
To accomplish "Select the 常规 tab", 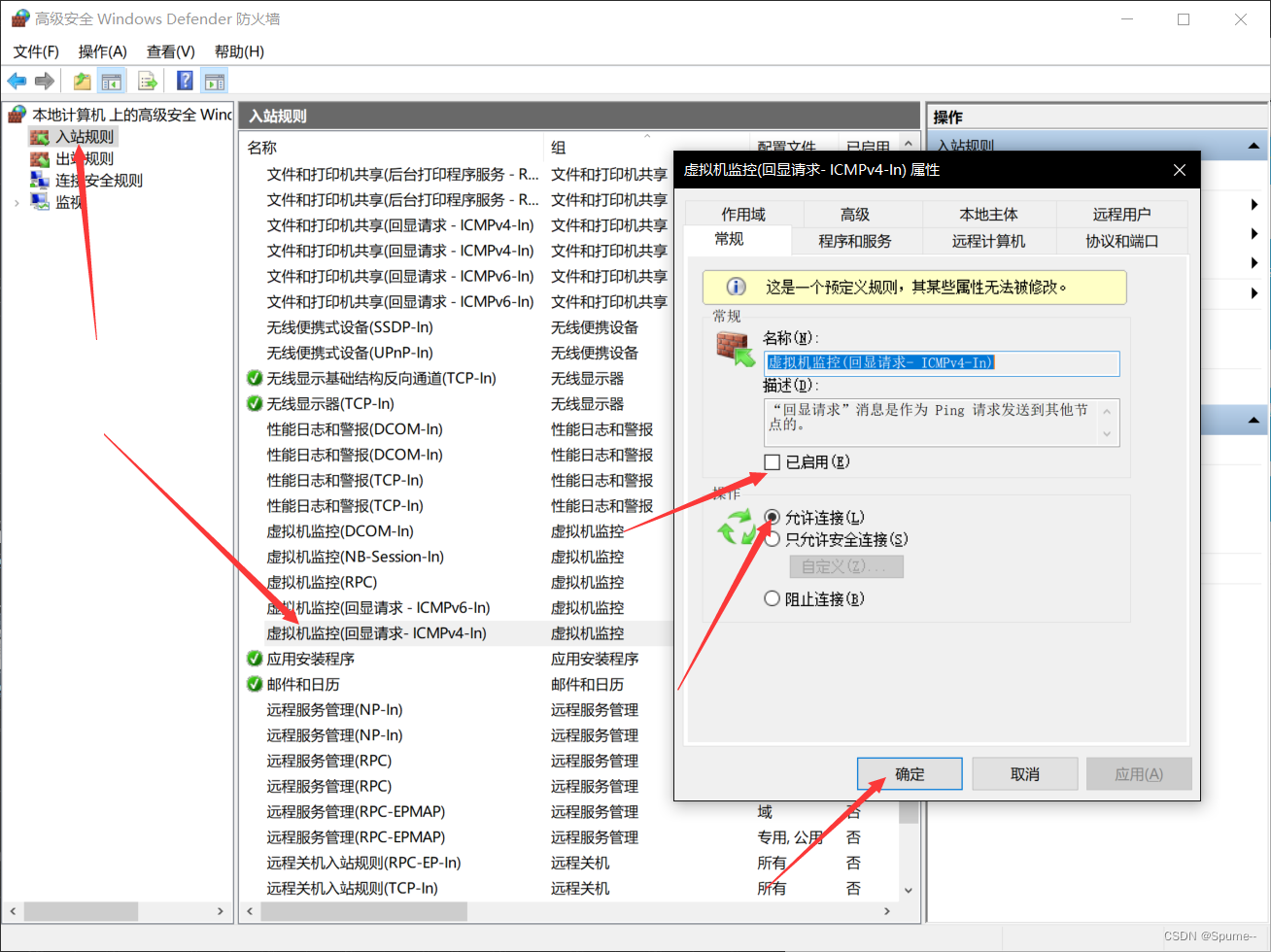I will pos(730,239).
